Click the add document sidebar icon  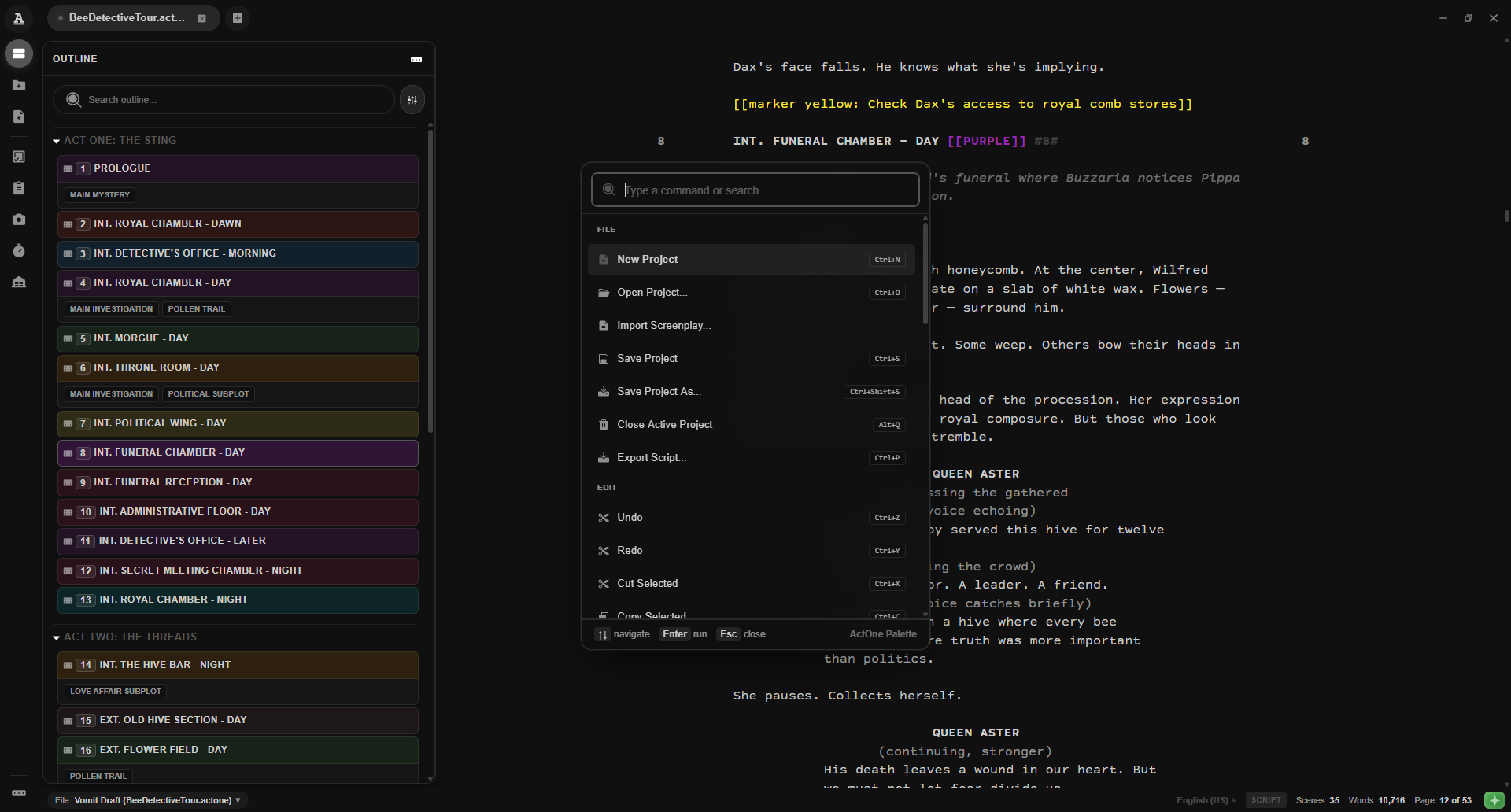[x=19, y=116]
